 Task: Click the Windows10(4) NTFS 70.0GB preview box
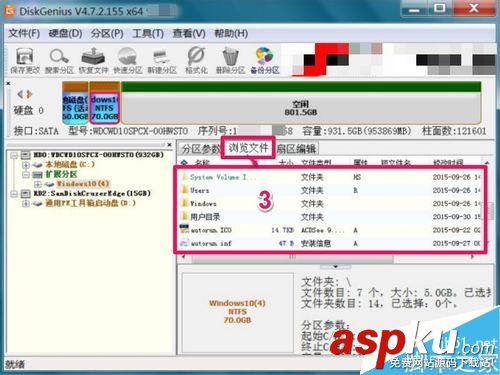click(237, 312)
